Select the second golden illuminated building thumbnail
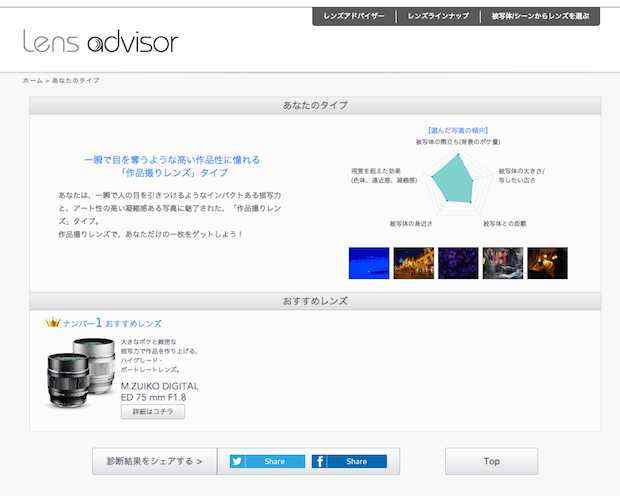Image resolution: width=620 pixels, height=496 pixels. click(x=413, y=263)
